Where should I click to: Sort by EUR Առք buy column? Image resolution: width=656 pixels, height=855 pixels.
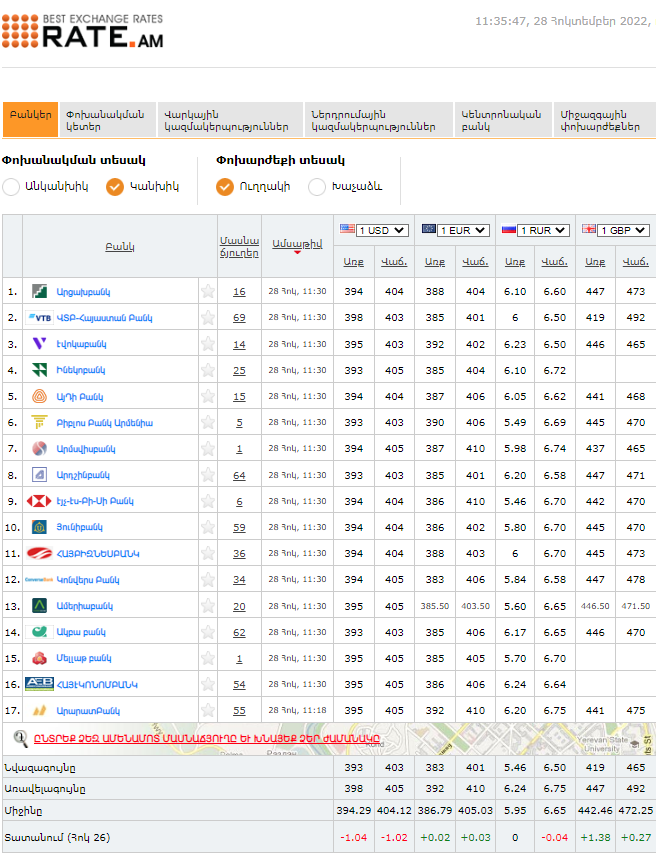[x=435, y=262]
